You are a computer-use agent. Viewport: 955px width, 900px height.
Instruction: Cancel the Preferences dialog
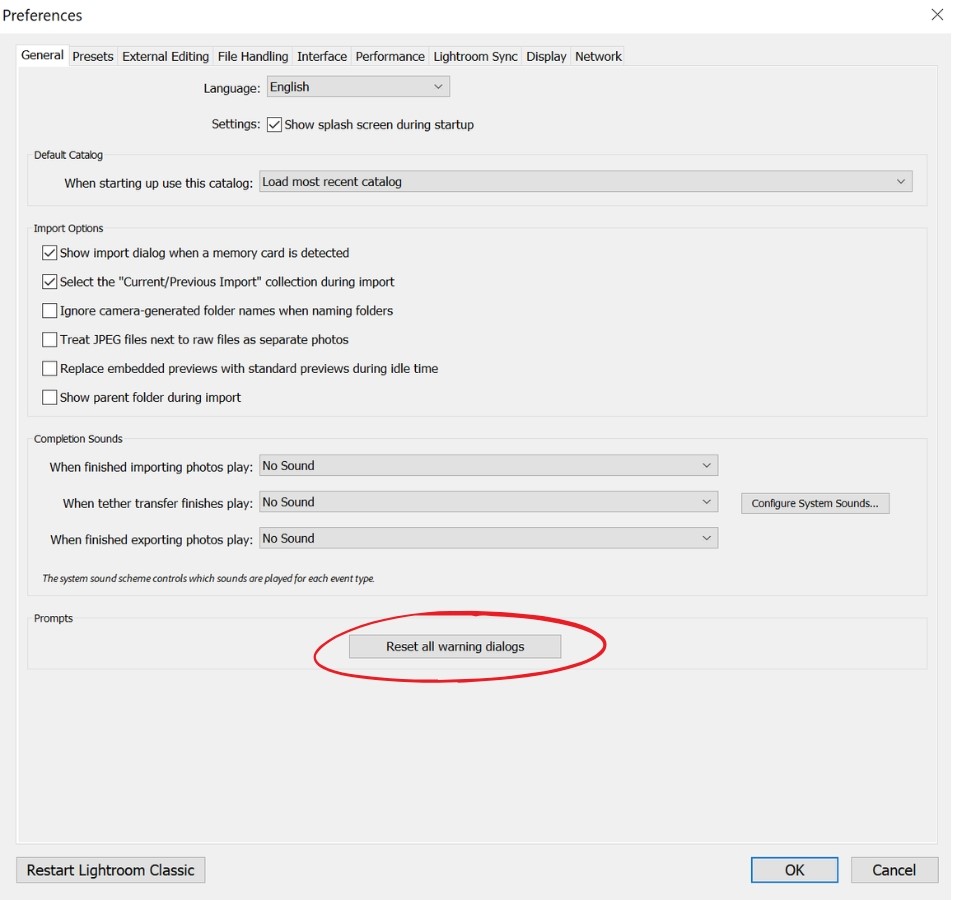click(x=894, y=870)
